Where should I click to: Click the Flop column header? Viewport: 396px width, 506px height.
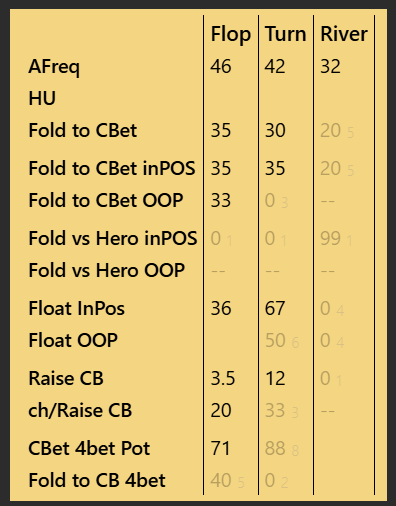click(x=231, y=34)
